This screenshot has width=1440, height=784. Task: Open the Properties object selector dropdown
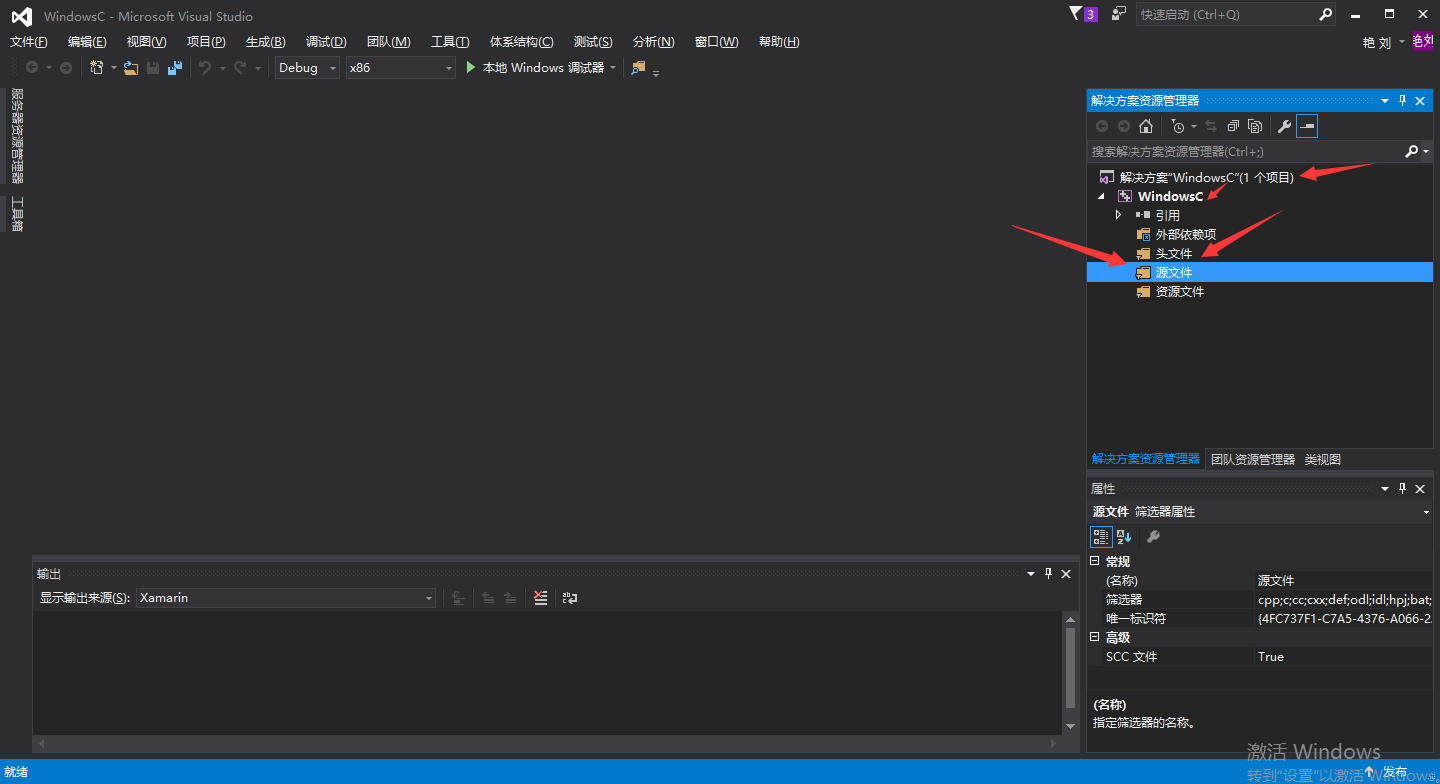1426,512
